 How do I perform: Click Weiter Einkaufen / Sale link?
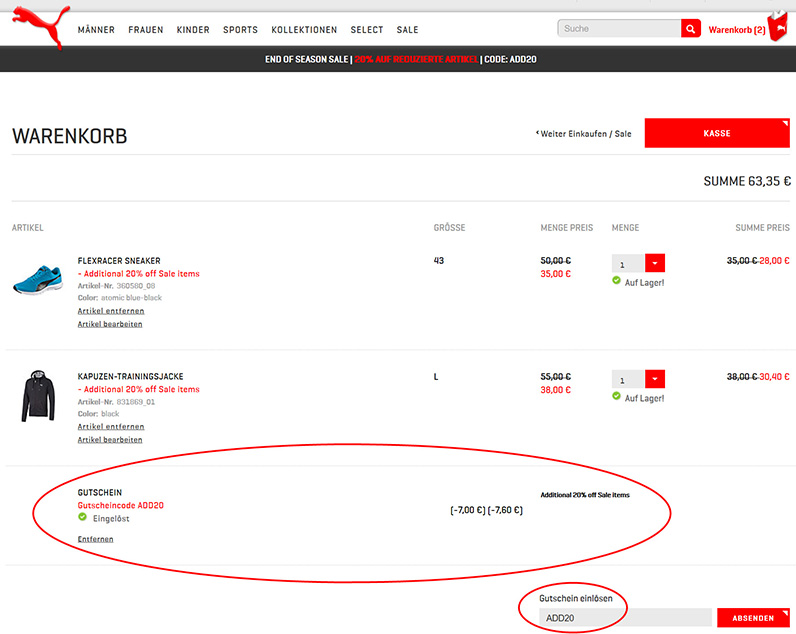584,134
